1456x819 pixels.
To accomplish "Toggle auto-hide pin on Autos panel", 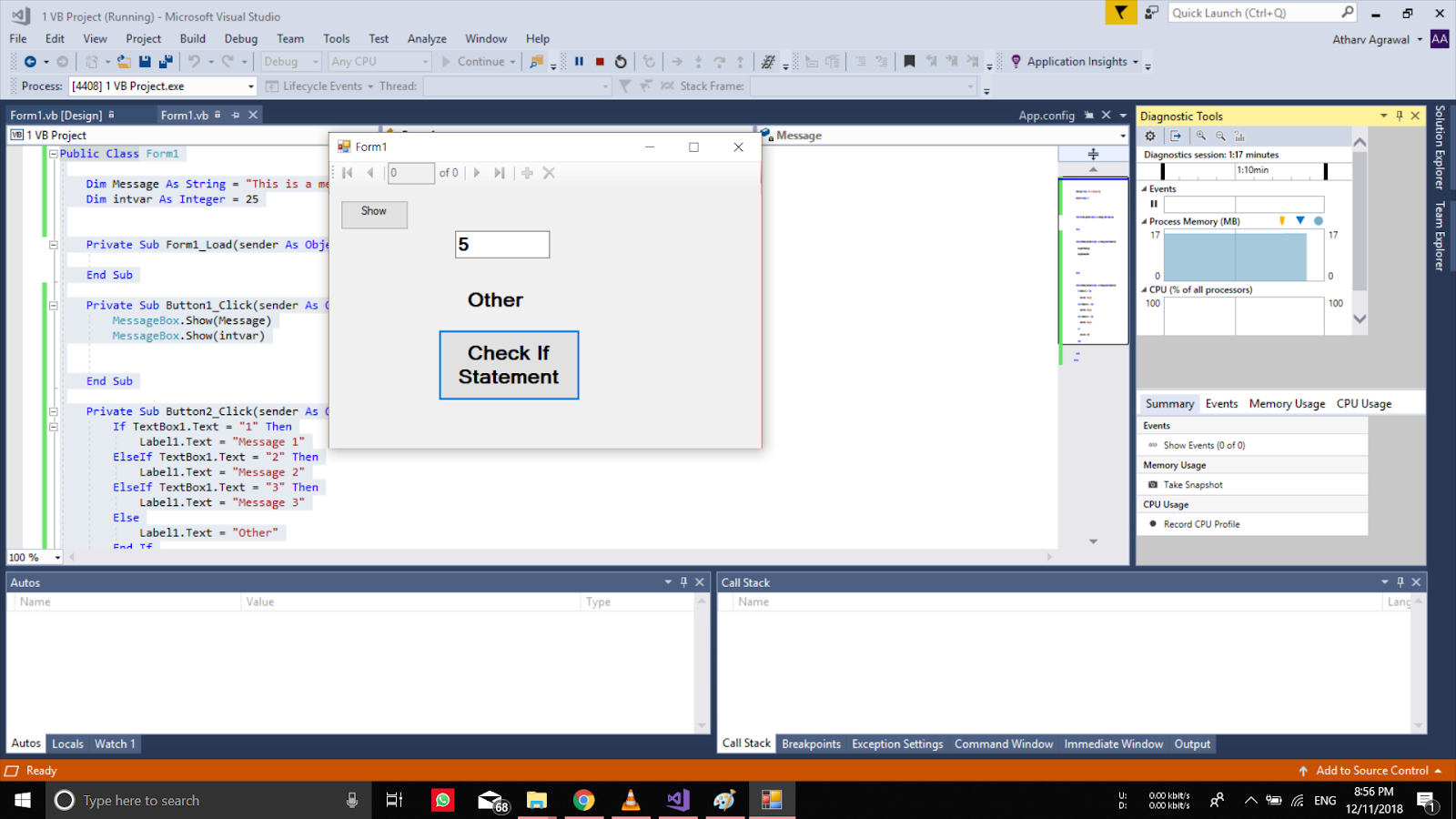I will (683, 581).
